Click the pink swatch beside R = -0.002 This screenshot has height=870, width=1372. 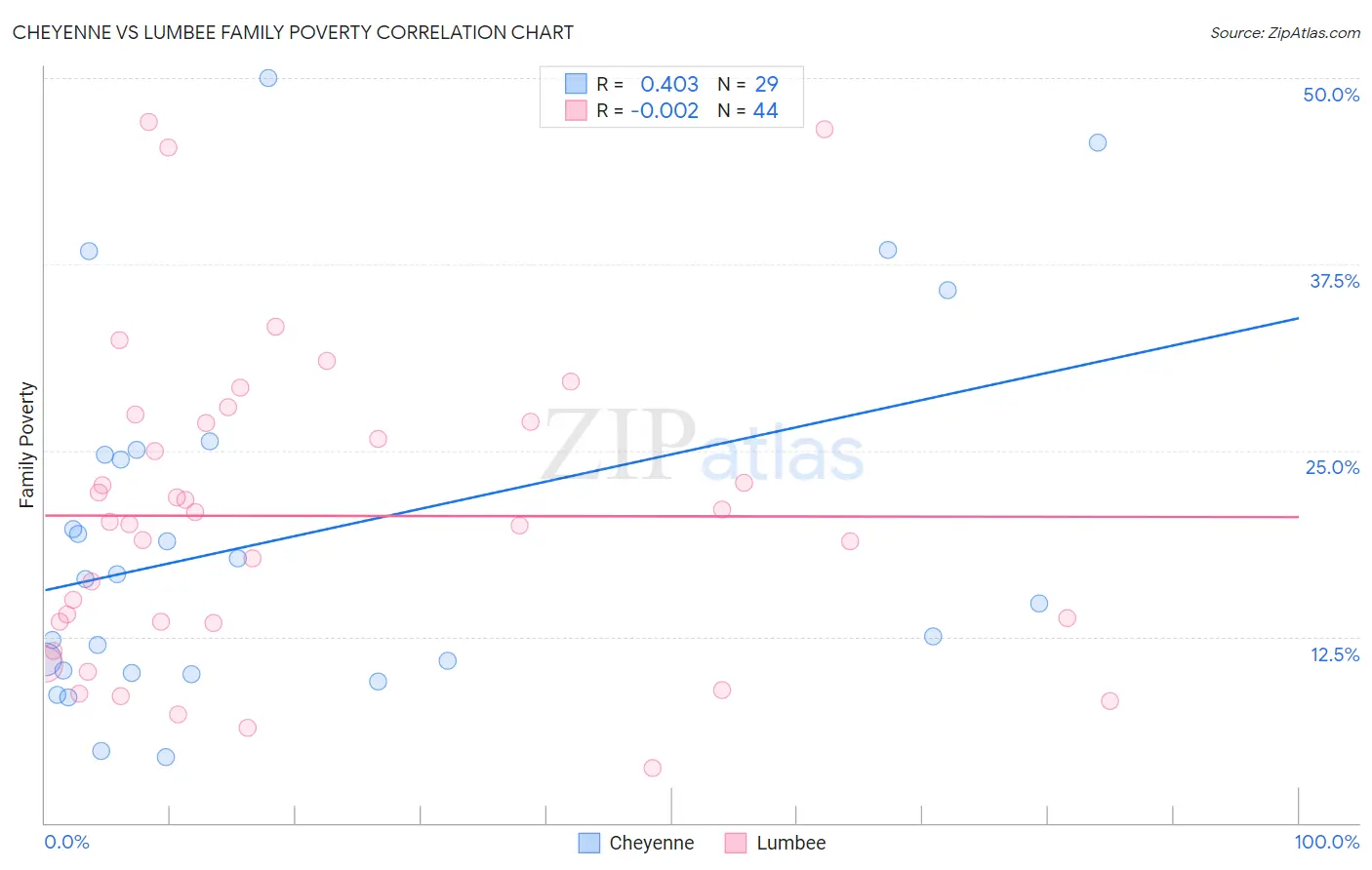coord(576,110)
